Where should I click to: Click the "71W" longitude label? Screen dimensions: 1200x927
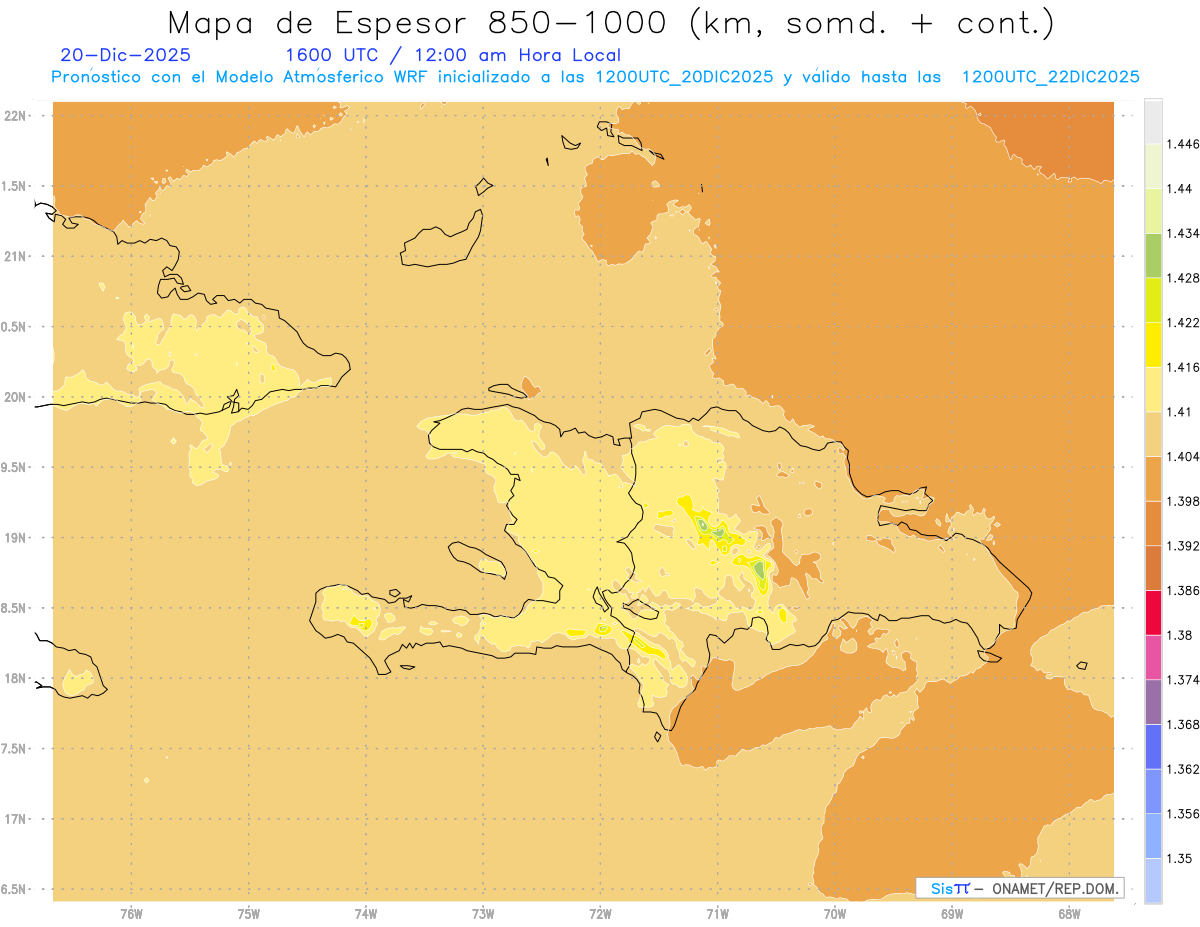717,914
